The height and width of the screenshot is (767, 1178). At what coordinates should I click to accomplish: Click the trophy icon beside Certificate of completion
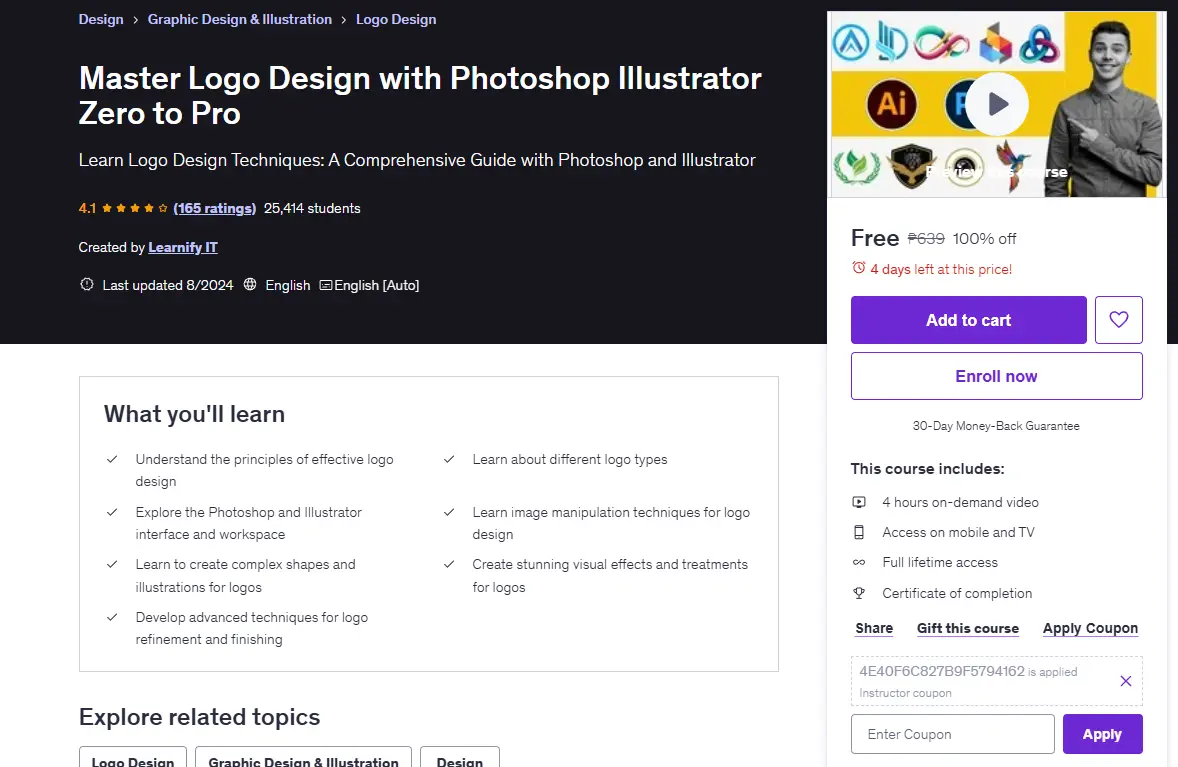point(859,593)
